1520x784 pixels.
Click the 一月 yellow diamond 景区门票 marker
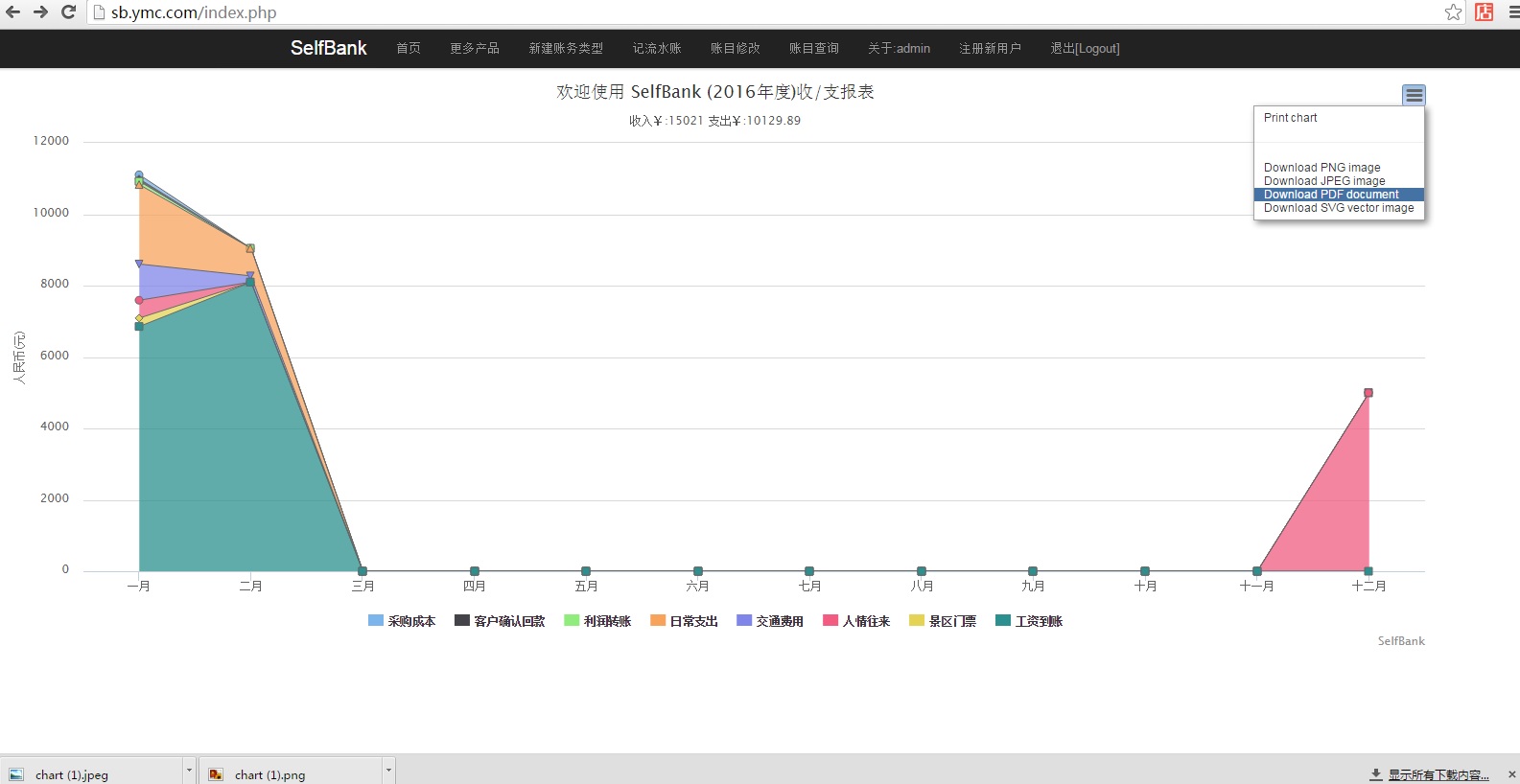(x=139, y=319)
